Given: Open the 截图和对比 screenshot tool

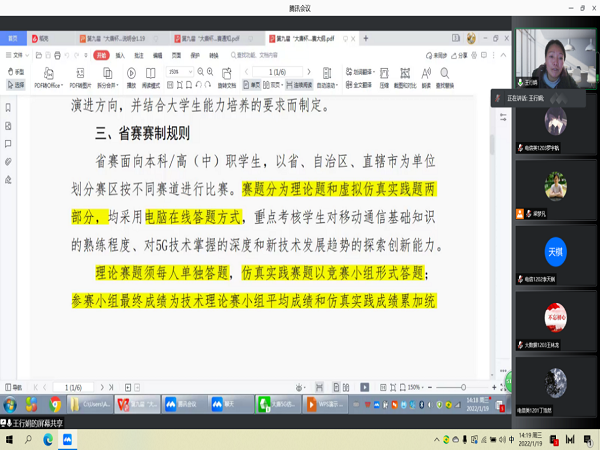Looking at the screenshot, I should [405, 78].
